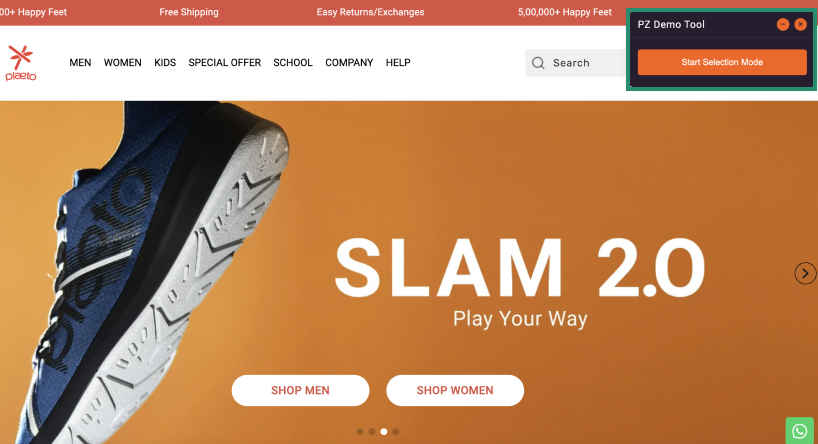This screenshot has width=818, height=444.
Task: Open the WOMEN menu
Action: point(123,63)
